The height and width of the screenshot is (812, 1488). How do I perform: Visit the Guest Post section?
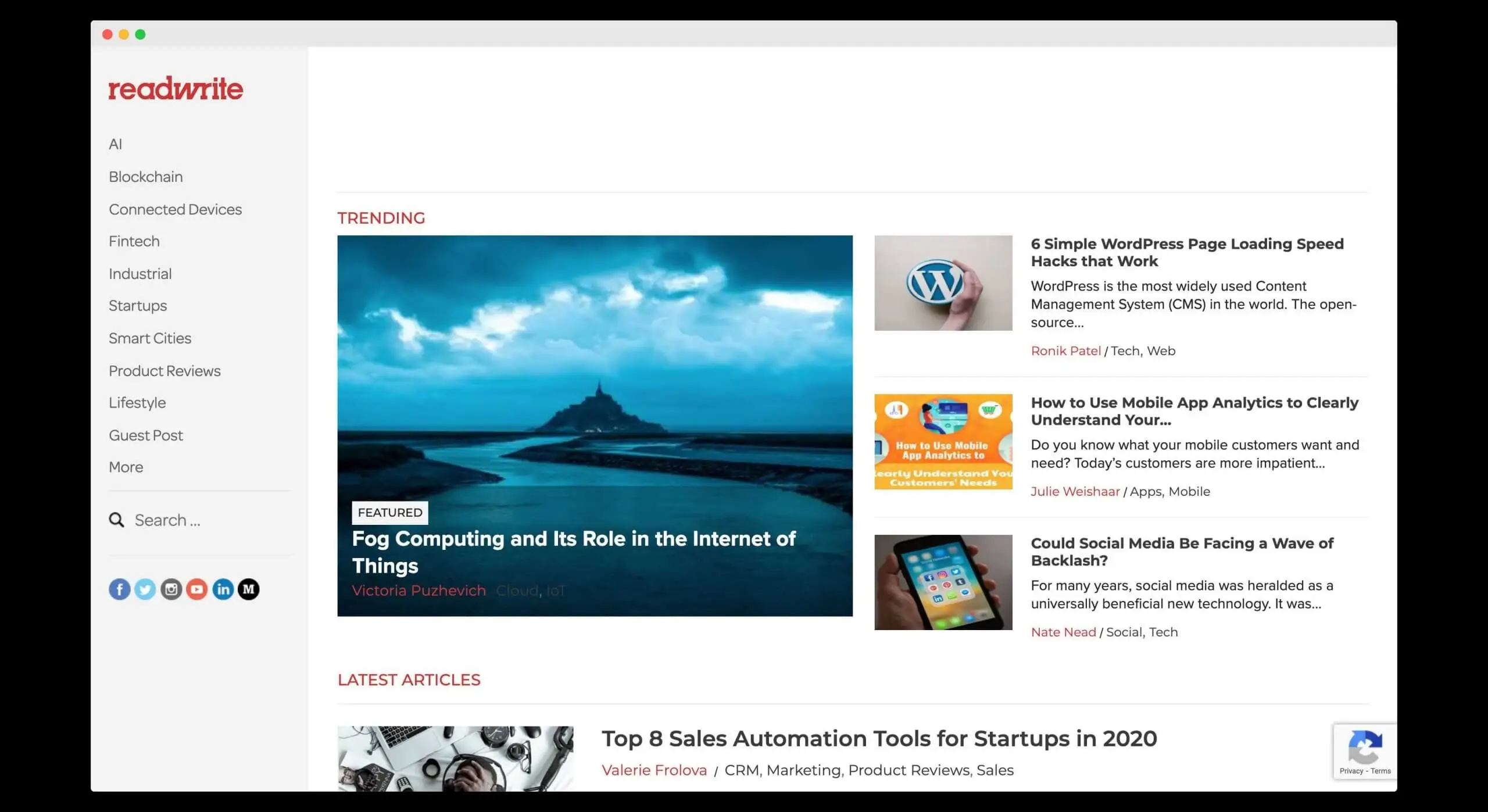pos(146,435)
